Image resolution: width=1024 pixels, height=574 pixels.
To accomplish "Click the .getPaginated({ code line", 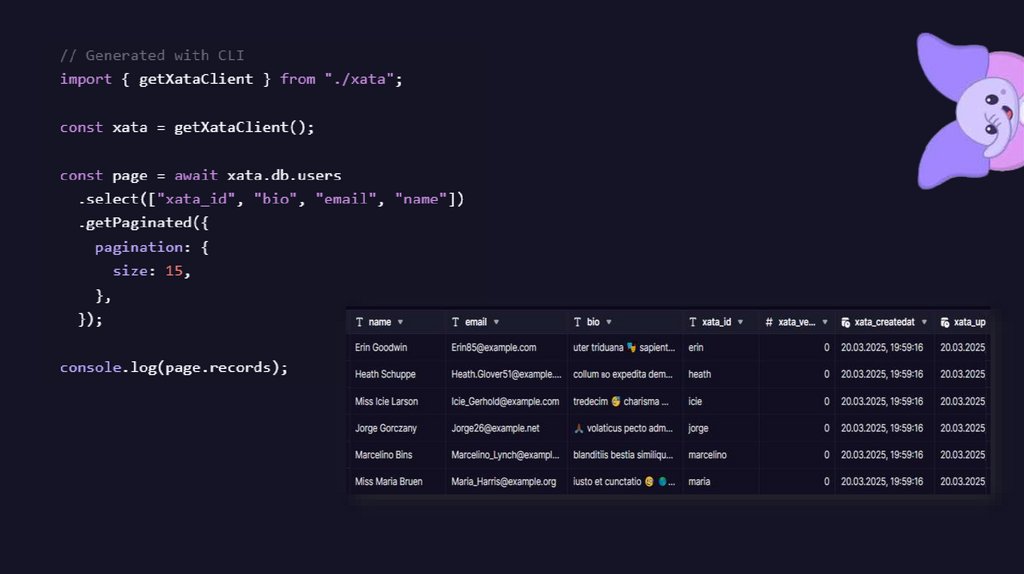I will 143,223.
